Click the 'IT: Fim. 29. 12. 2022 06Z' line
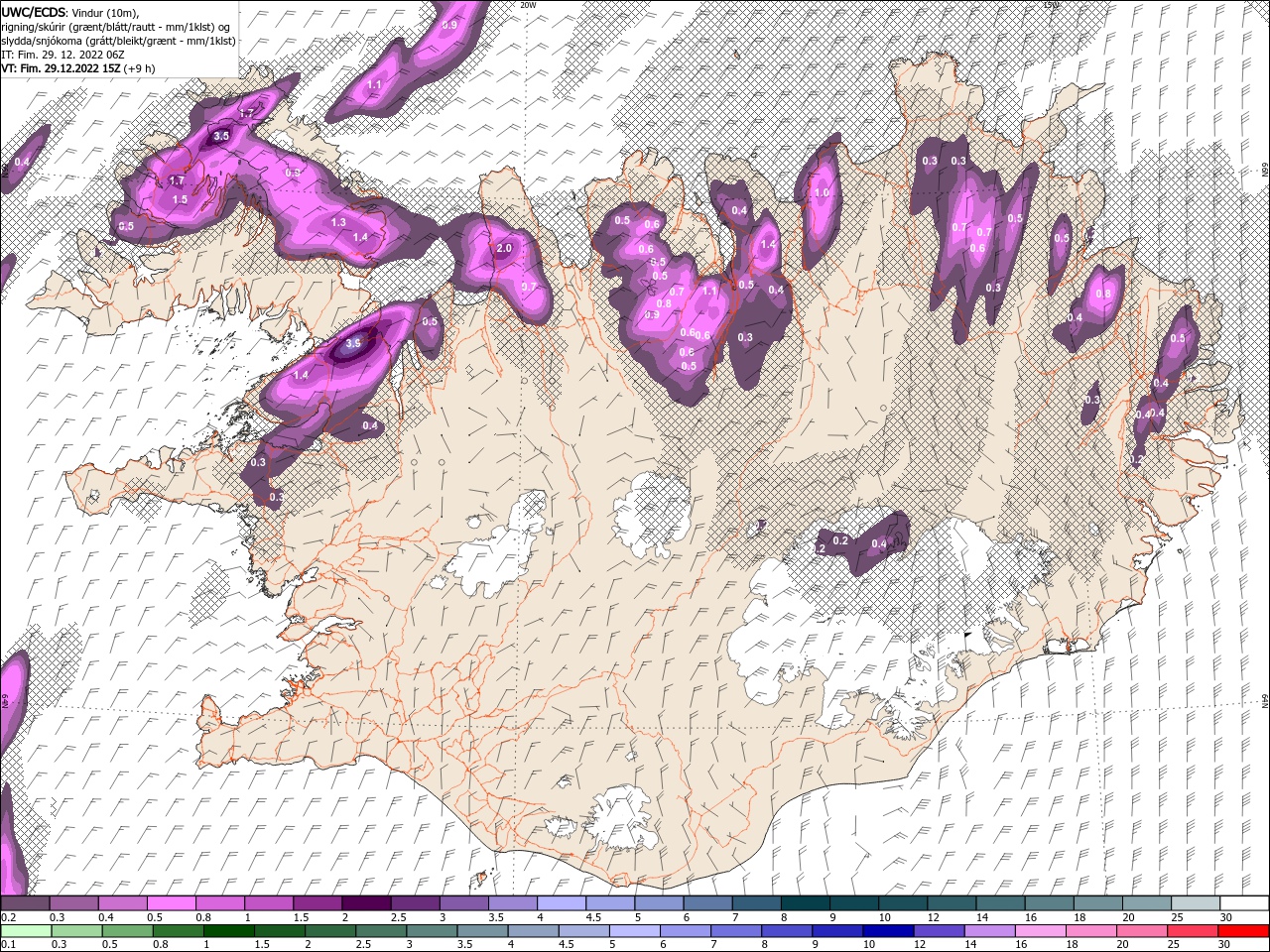1270x952 pixels. pos(63,55)
